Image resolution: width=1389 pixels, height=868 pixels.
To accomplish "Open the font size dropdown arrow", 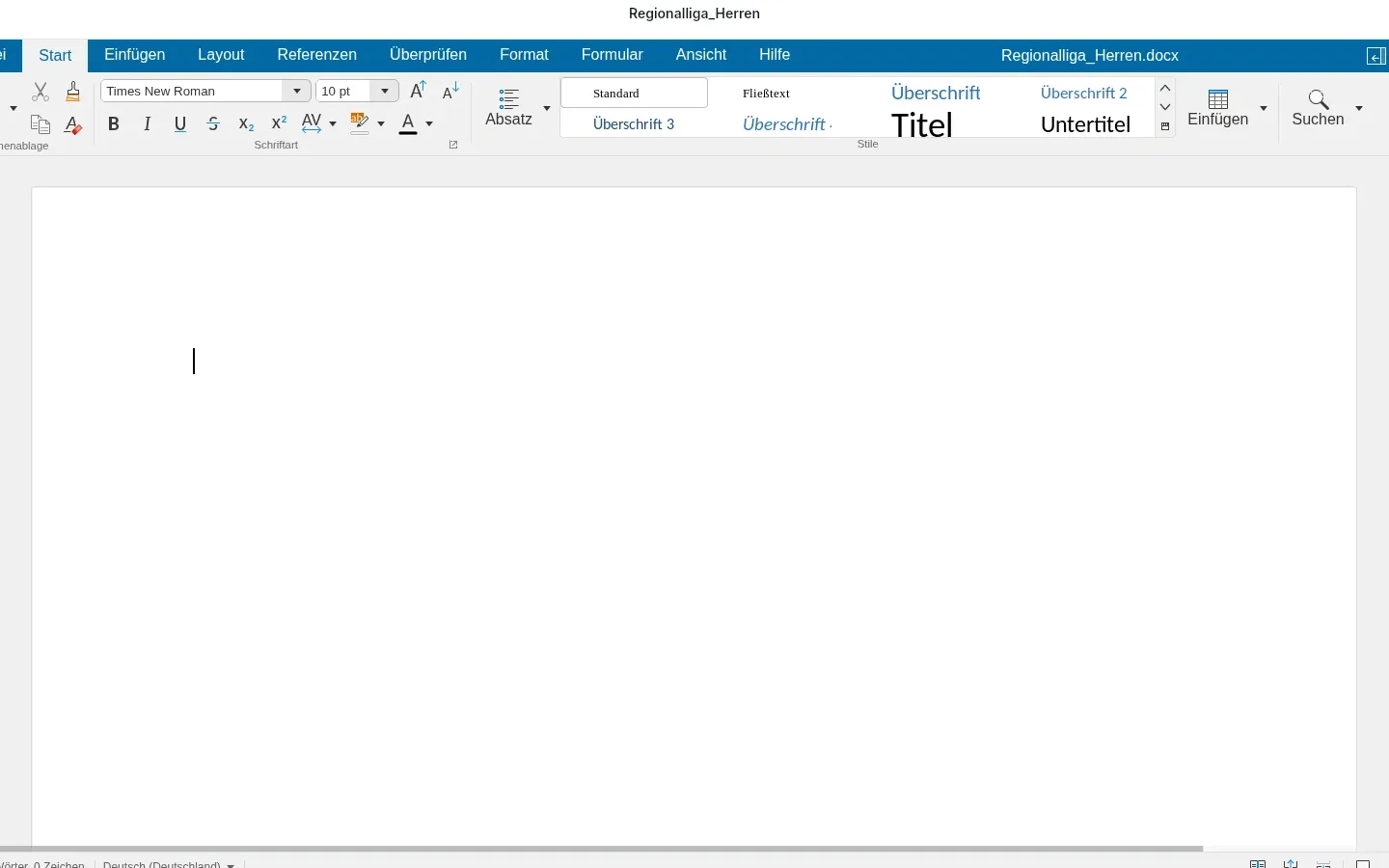I will click(x=385, y=91).
